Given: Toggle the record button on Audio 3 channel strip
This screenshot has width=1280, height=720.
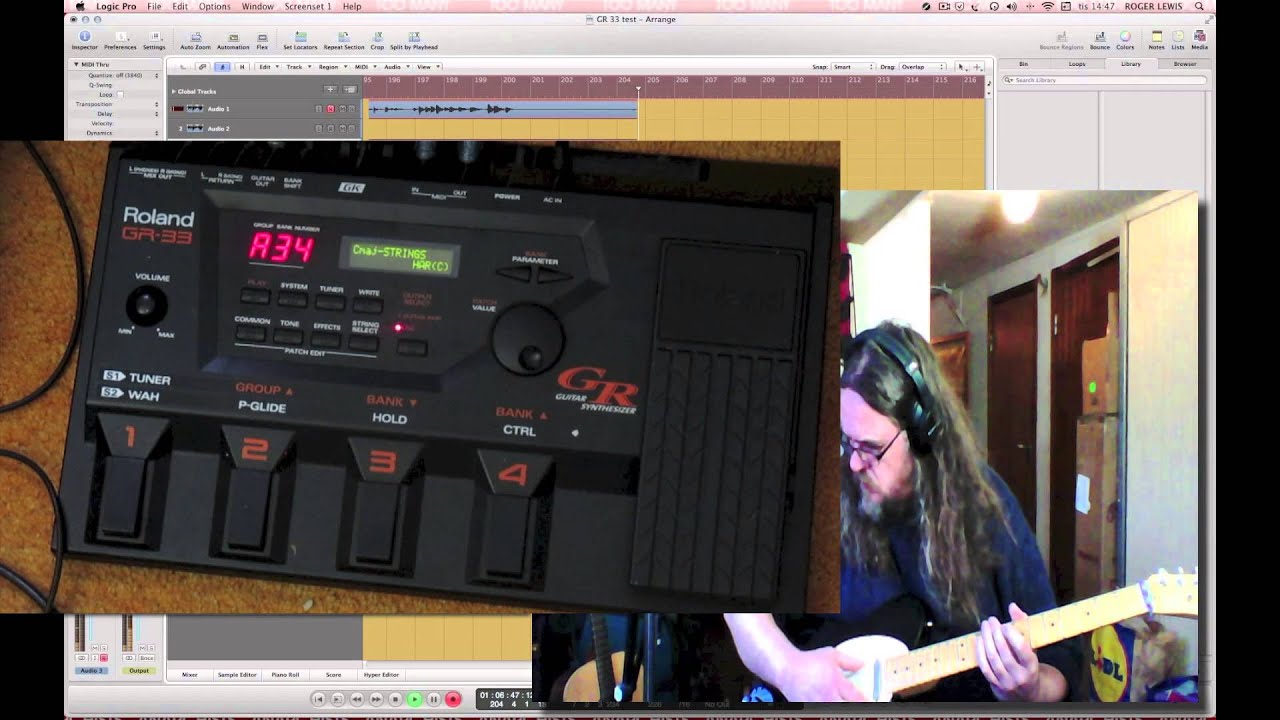Looking at the screenshot, I should [104, 658].
